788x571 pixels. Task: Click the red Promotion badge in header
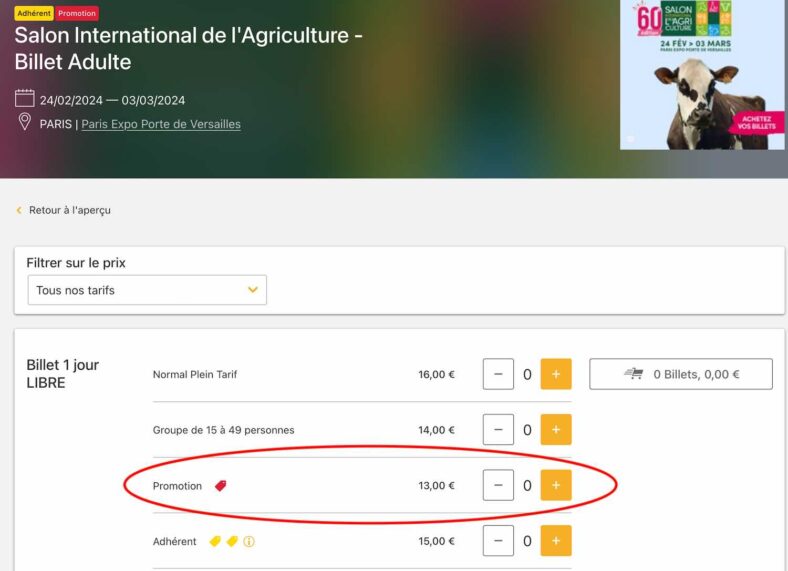tap(77, 14)
